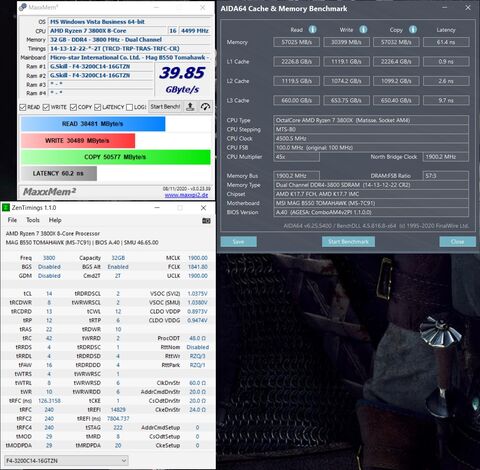Click MaxxMem title bar app icon
The image size is (480, 470).
point(23,7)
